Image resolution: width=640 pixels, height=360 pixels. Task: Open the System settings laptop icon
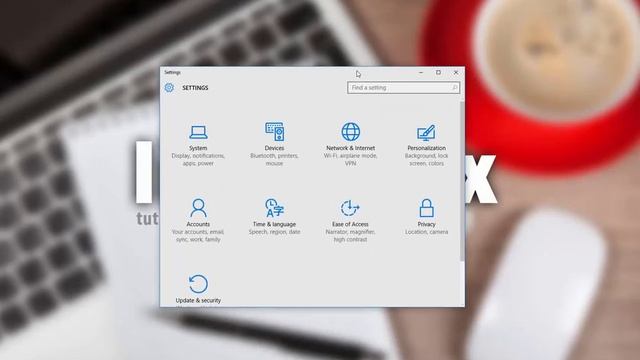click(198, 132)
